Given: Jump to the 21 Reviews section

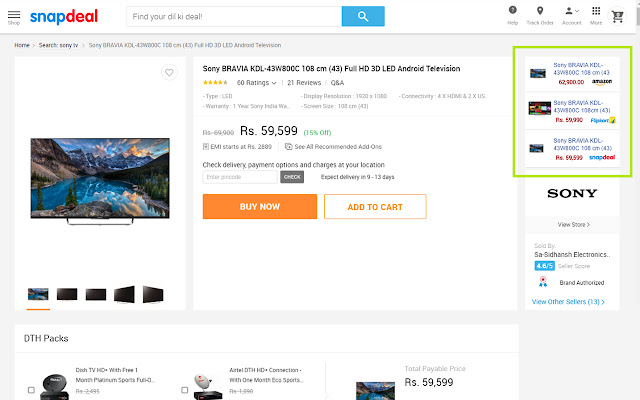Looking at the screenshot, I should (x=304, y=83).
